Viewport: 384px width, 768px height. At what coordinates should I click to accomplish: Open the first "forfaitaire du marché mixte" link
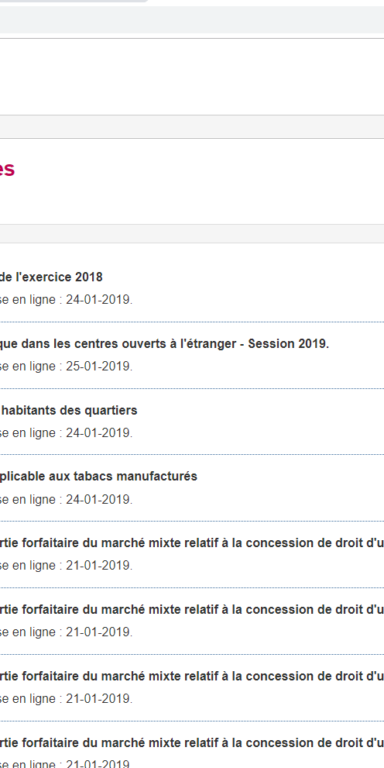(192, 543)
